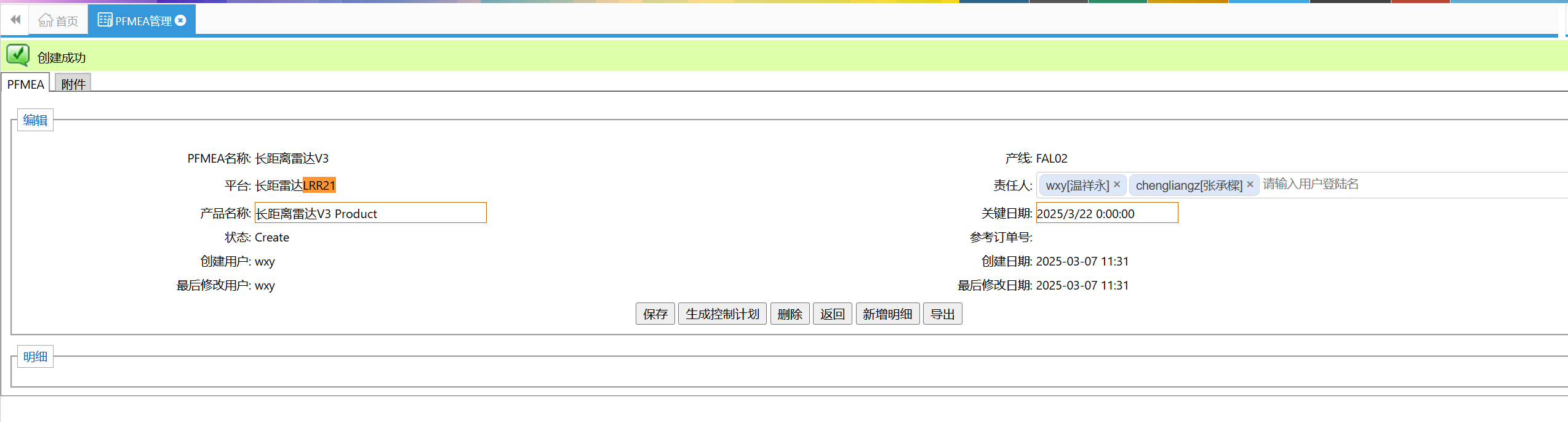Remove chengliangz[张承樑] from 责任人

[x=1250, y=184]
